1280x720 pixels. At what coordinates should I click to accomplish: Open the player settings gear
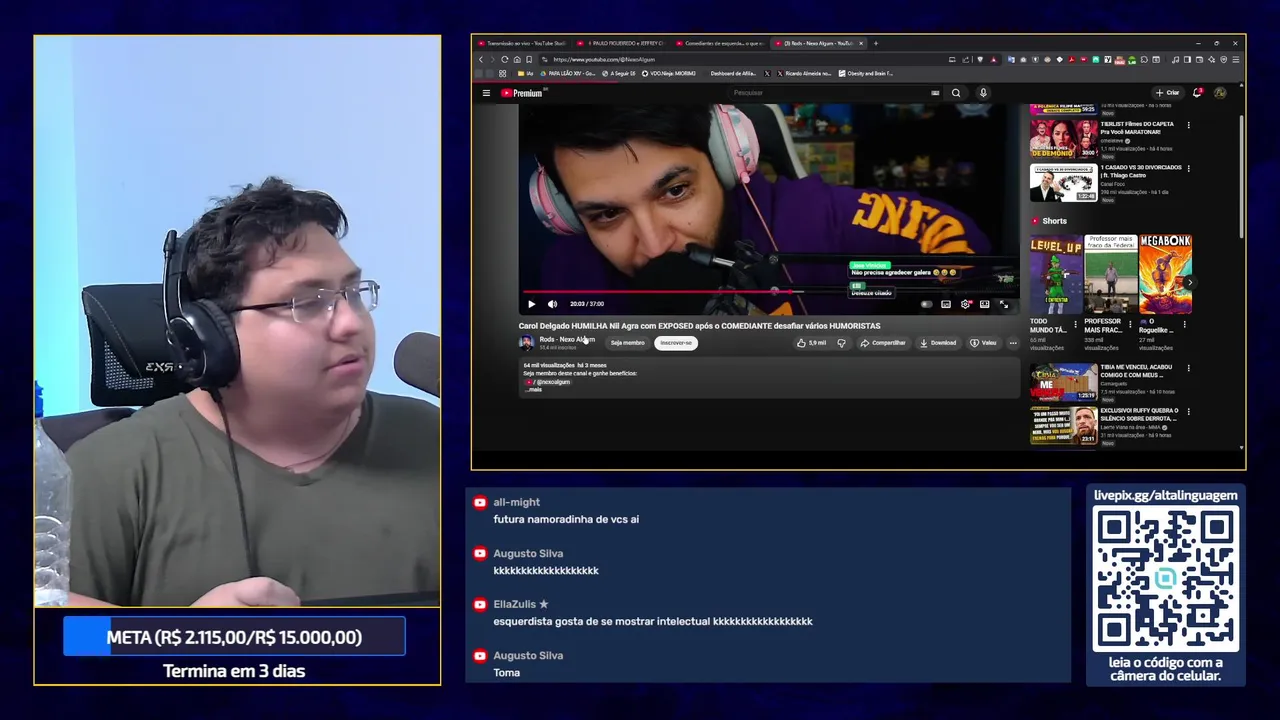click(x=965, y=304)
